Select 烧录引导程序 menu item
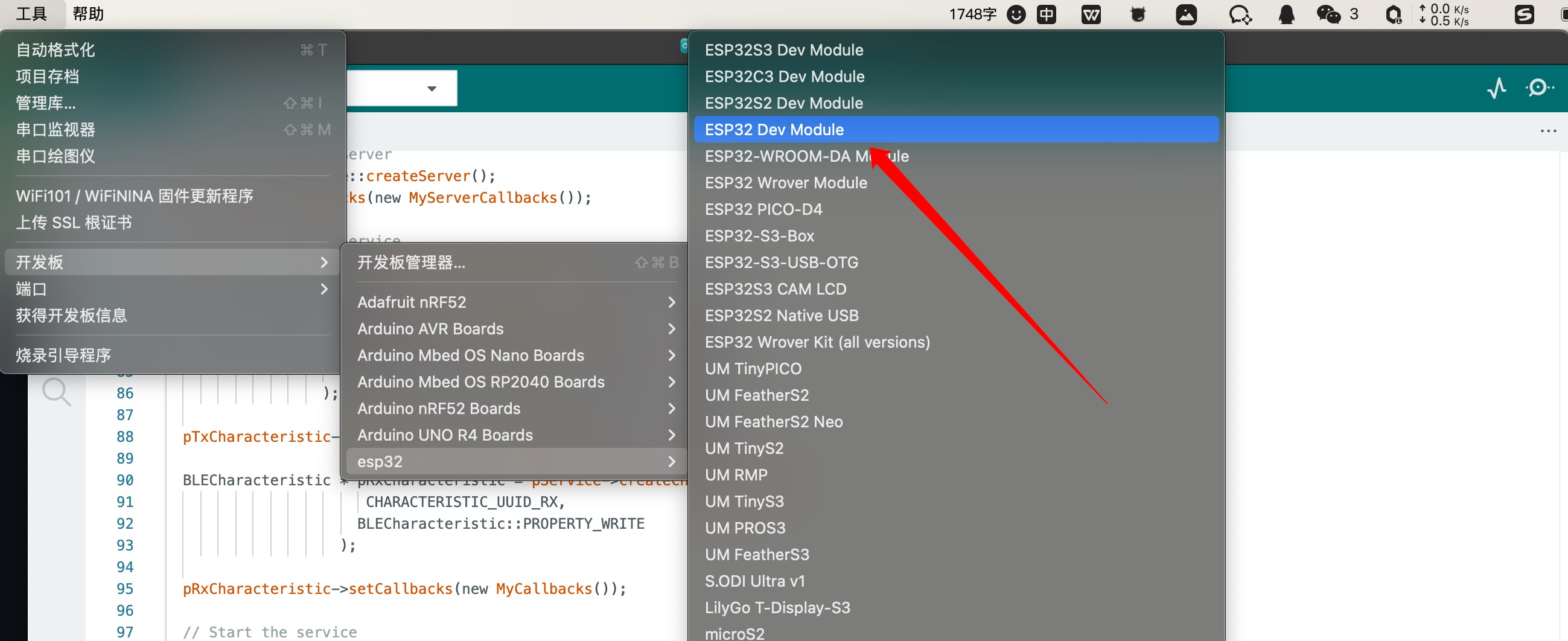Viewport: 1568px width, 641px height. [172, 355]
